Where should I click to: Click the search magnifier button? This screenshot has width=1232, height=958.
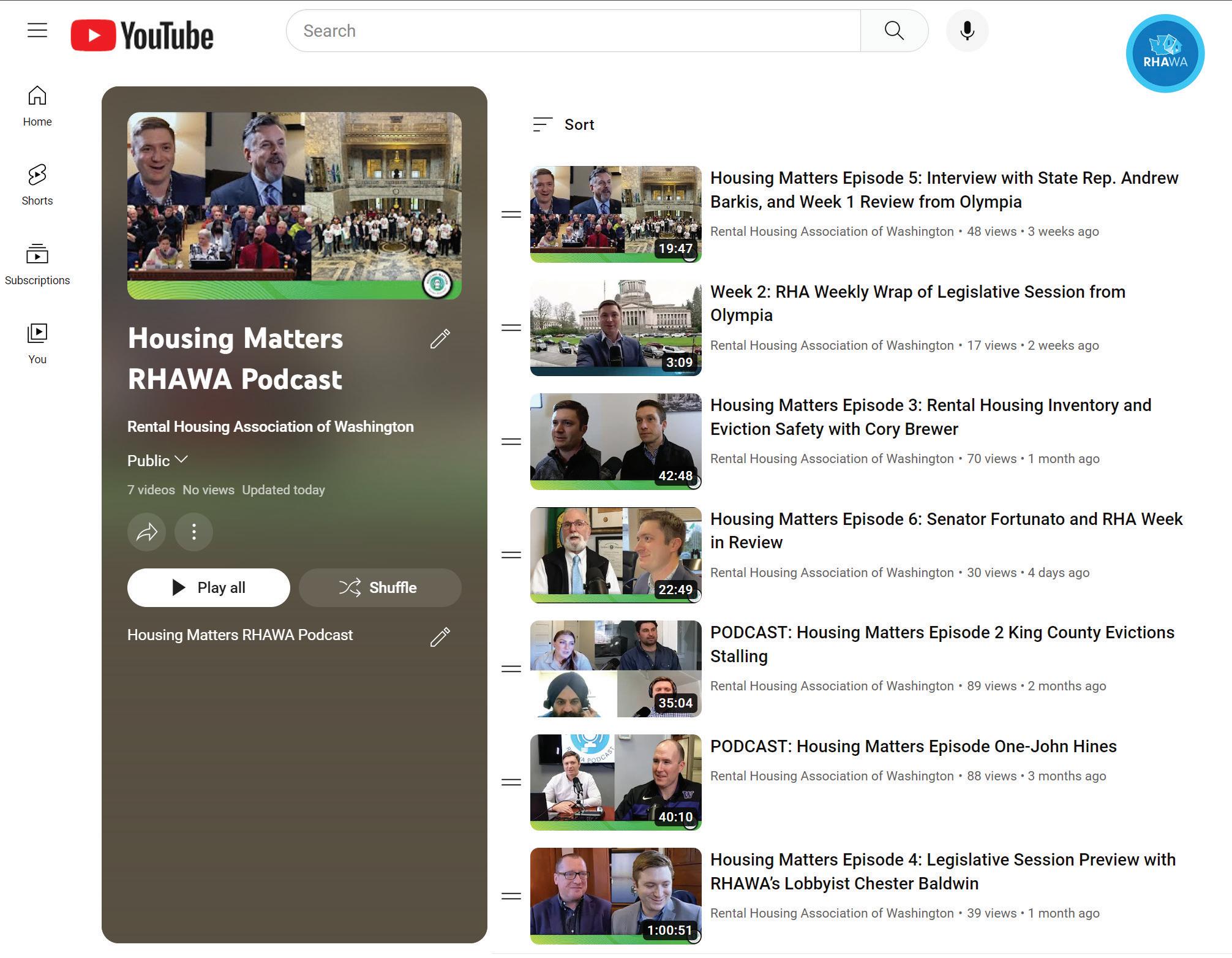(x=893, y=31)
